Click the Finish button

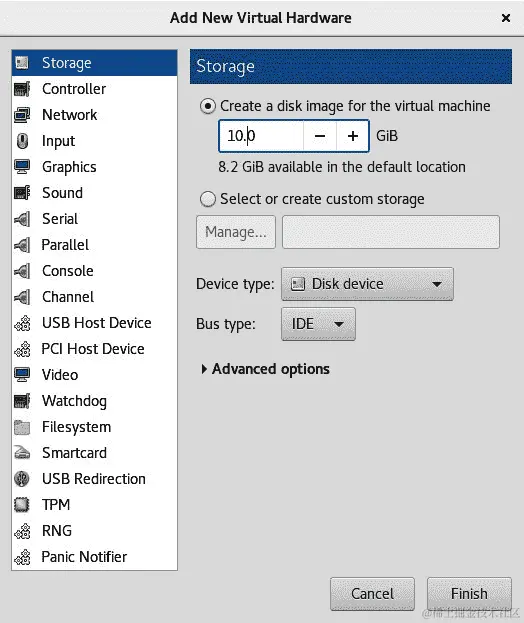(x=469, y=594)
